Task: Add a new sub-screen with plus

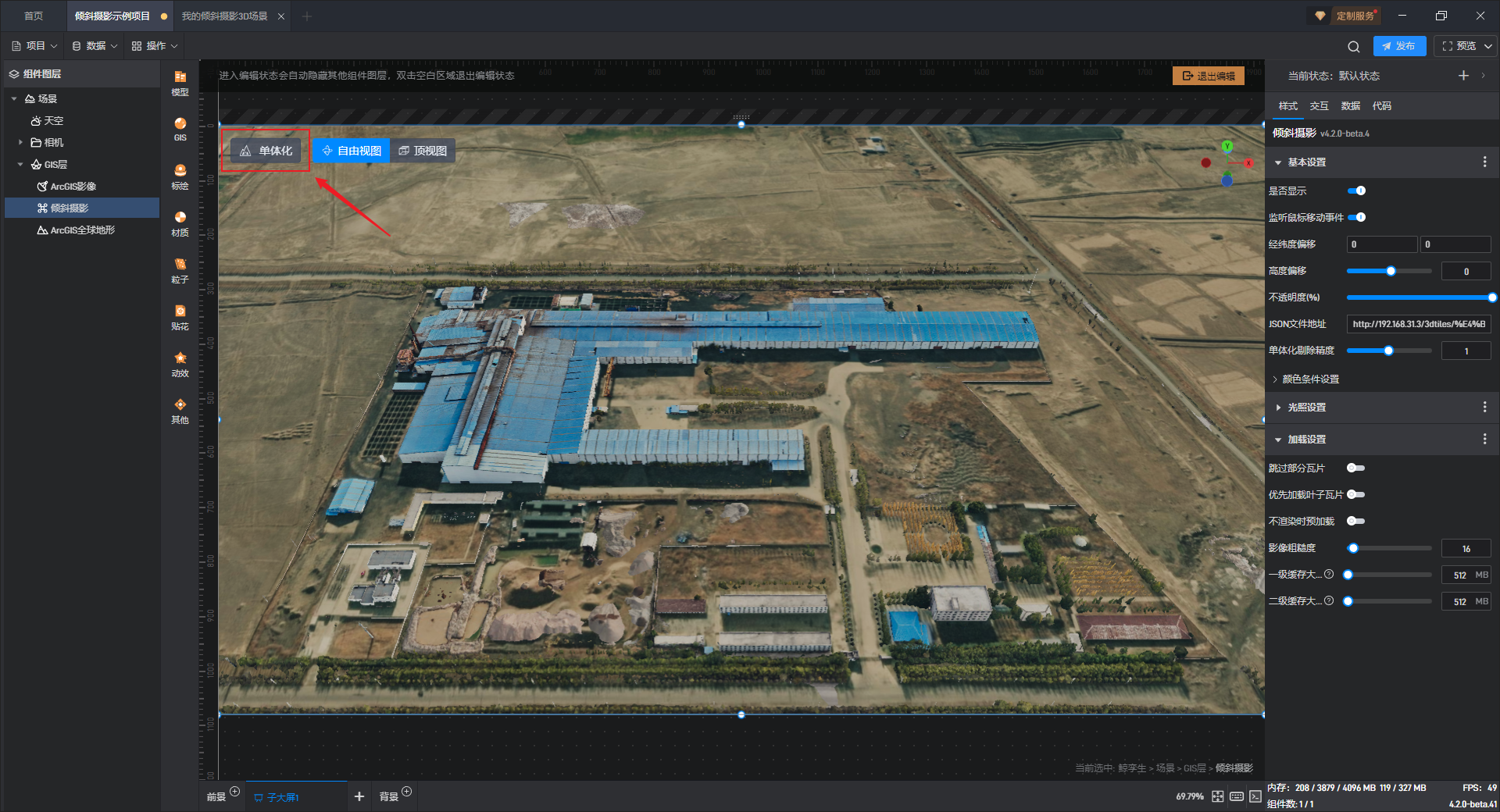Action: pyautogui.click(x=359, y=796)
